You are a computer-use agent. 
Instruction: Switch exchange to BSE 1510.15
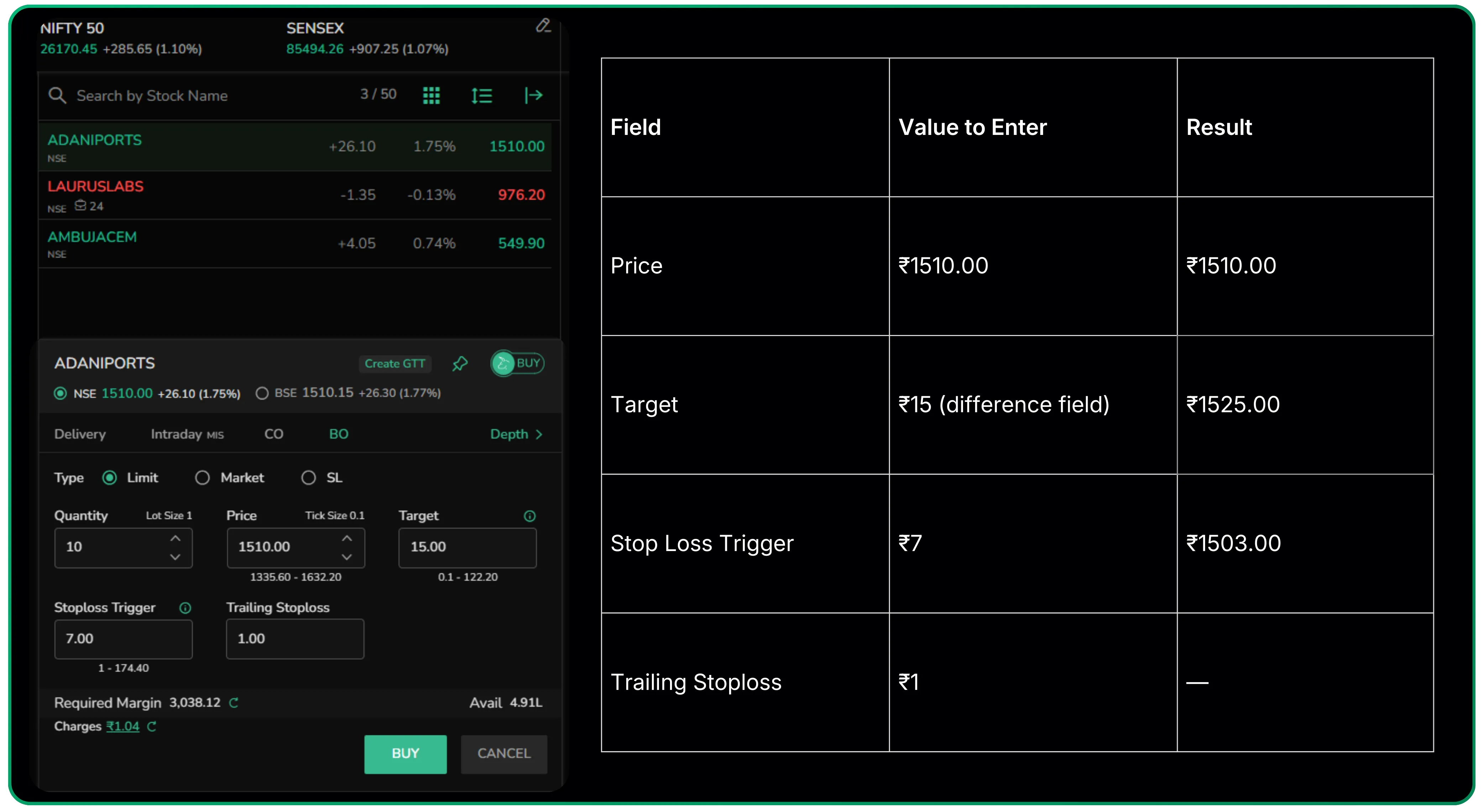click(x=262, y=393)
